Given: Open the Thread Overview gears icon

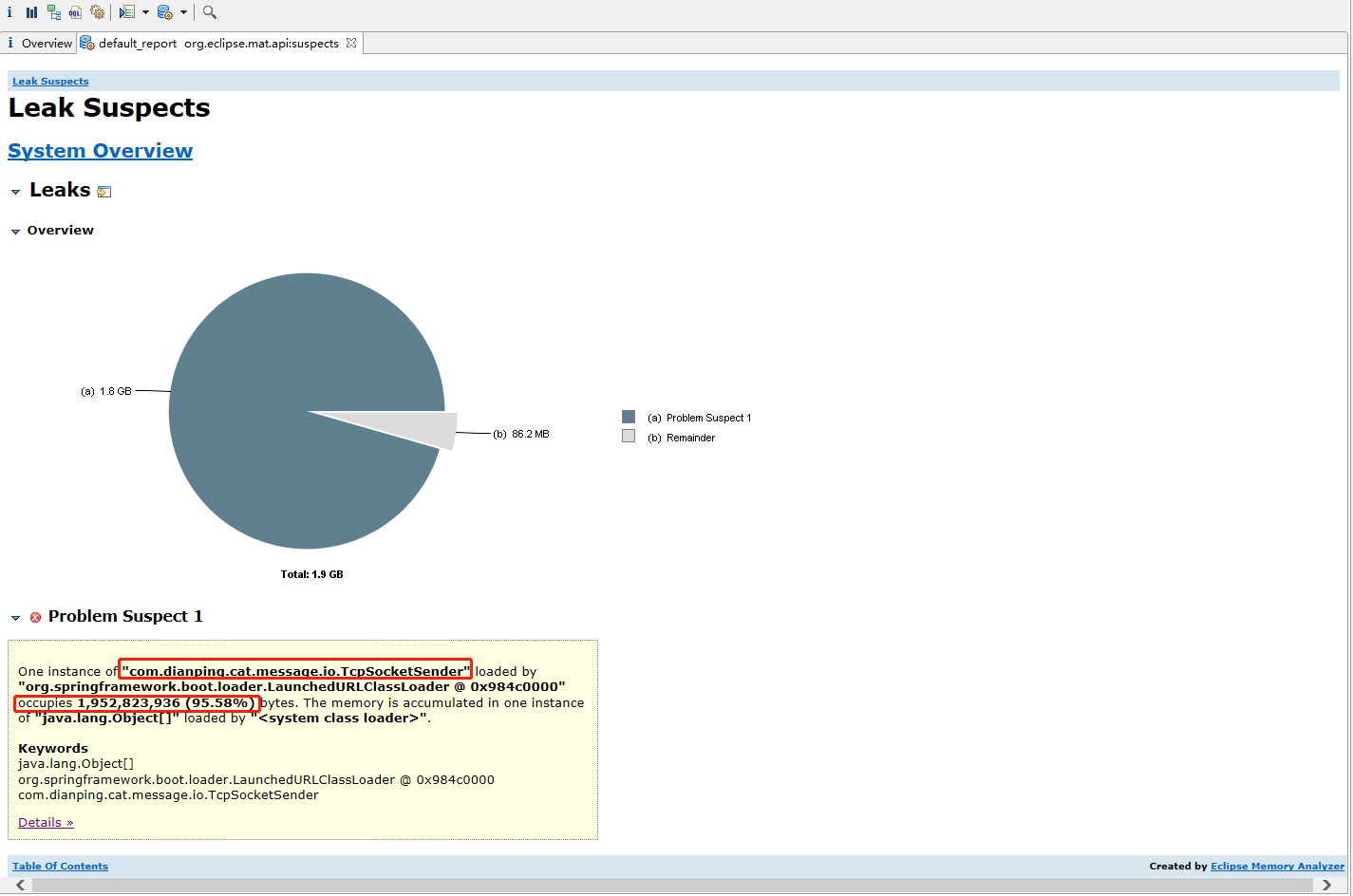Looking at the screenshot, I should pos(97,12).
